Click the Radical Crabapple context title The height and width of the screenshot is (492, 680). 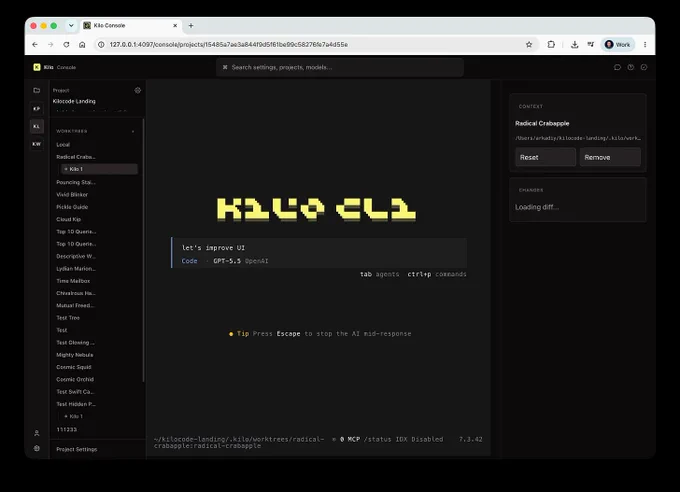click(x=542, y=123)
